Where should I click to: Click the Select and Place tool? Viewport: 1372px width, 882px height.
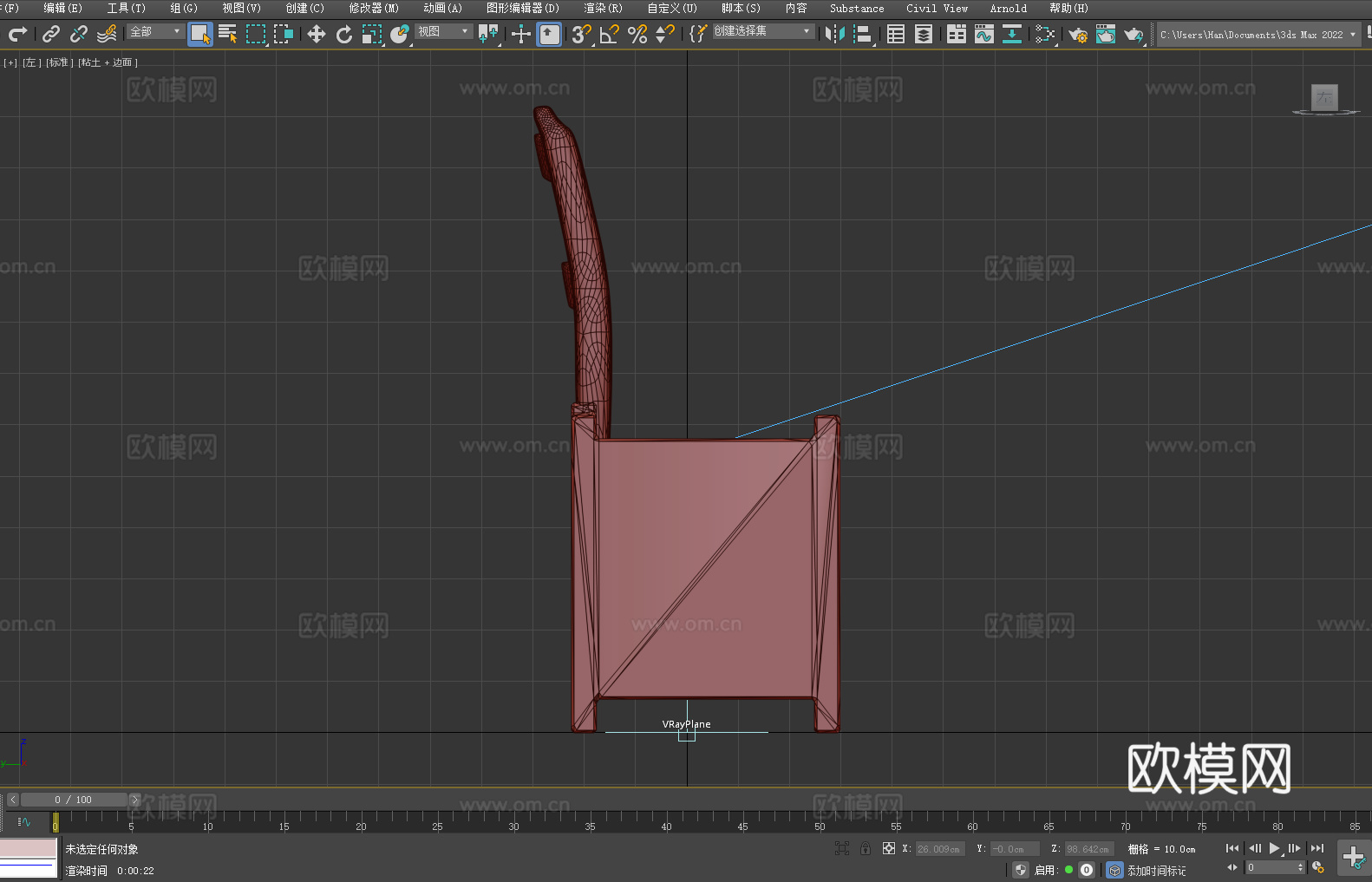400,34
